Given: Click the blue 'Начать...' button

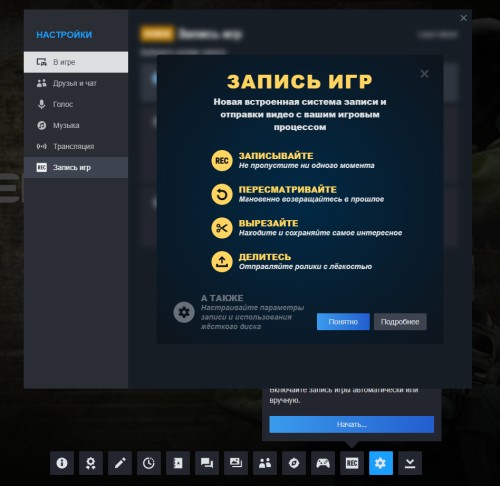Looking at the screenshot, I should 352,424.
